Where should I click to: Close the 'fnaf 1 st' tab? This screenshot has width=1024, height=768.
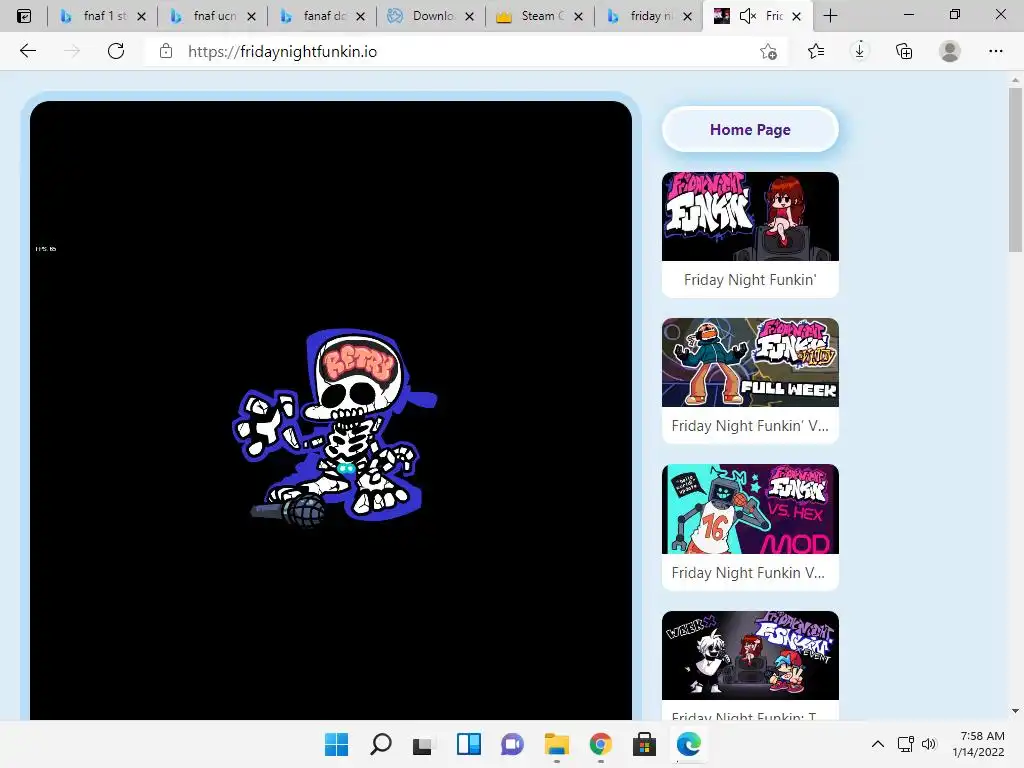click(x=142, y=16)
